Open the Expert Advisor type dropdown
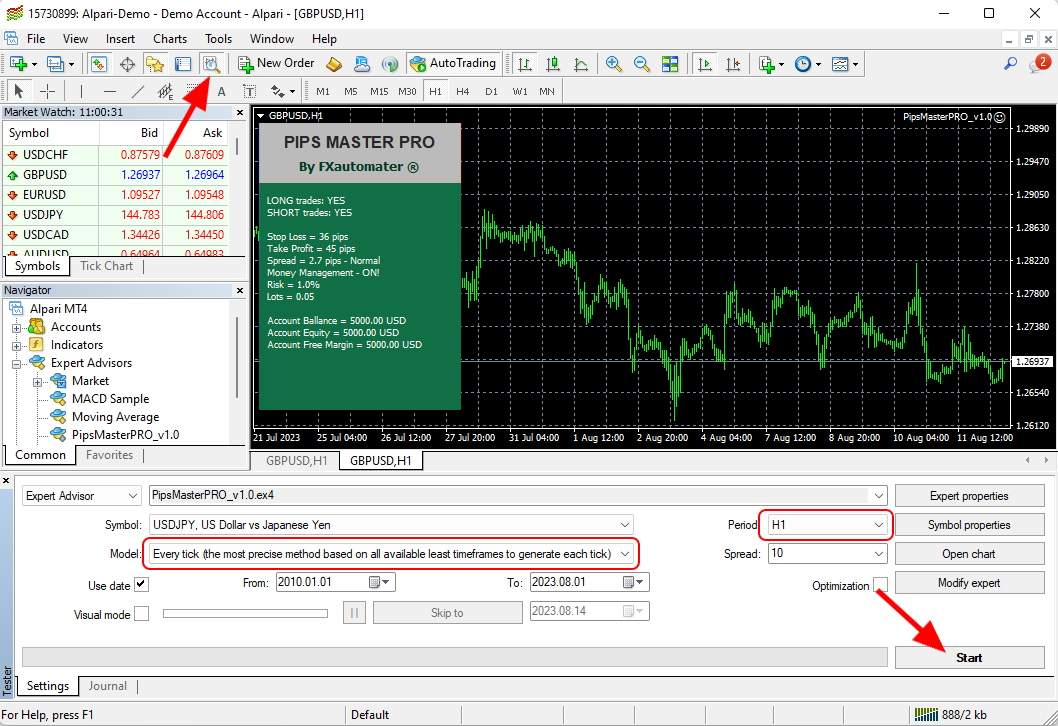1058x726 pixels. (82, 496)
